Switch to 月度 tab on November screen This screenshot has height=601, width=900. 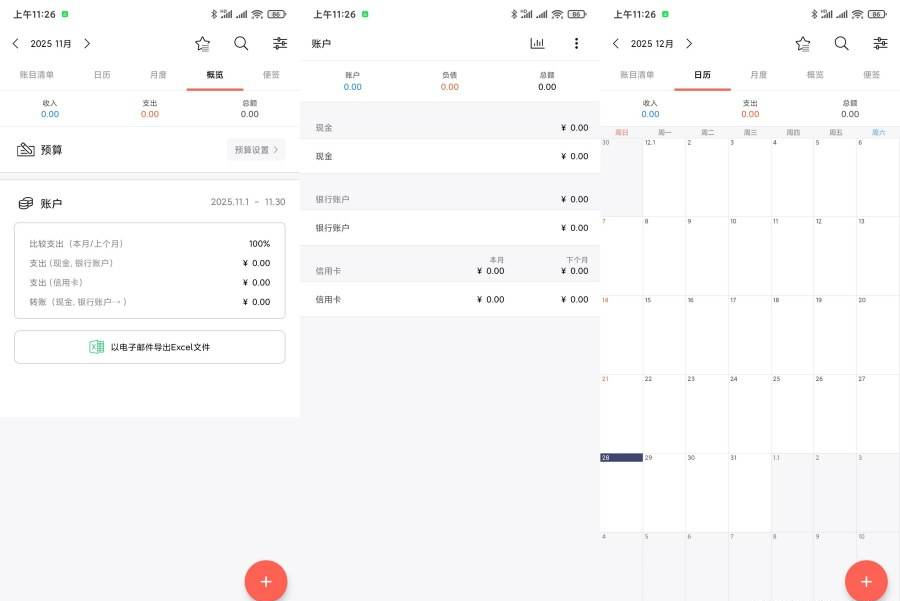158,75
